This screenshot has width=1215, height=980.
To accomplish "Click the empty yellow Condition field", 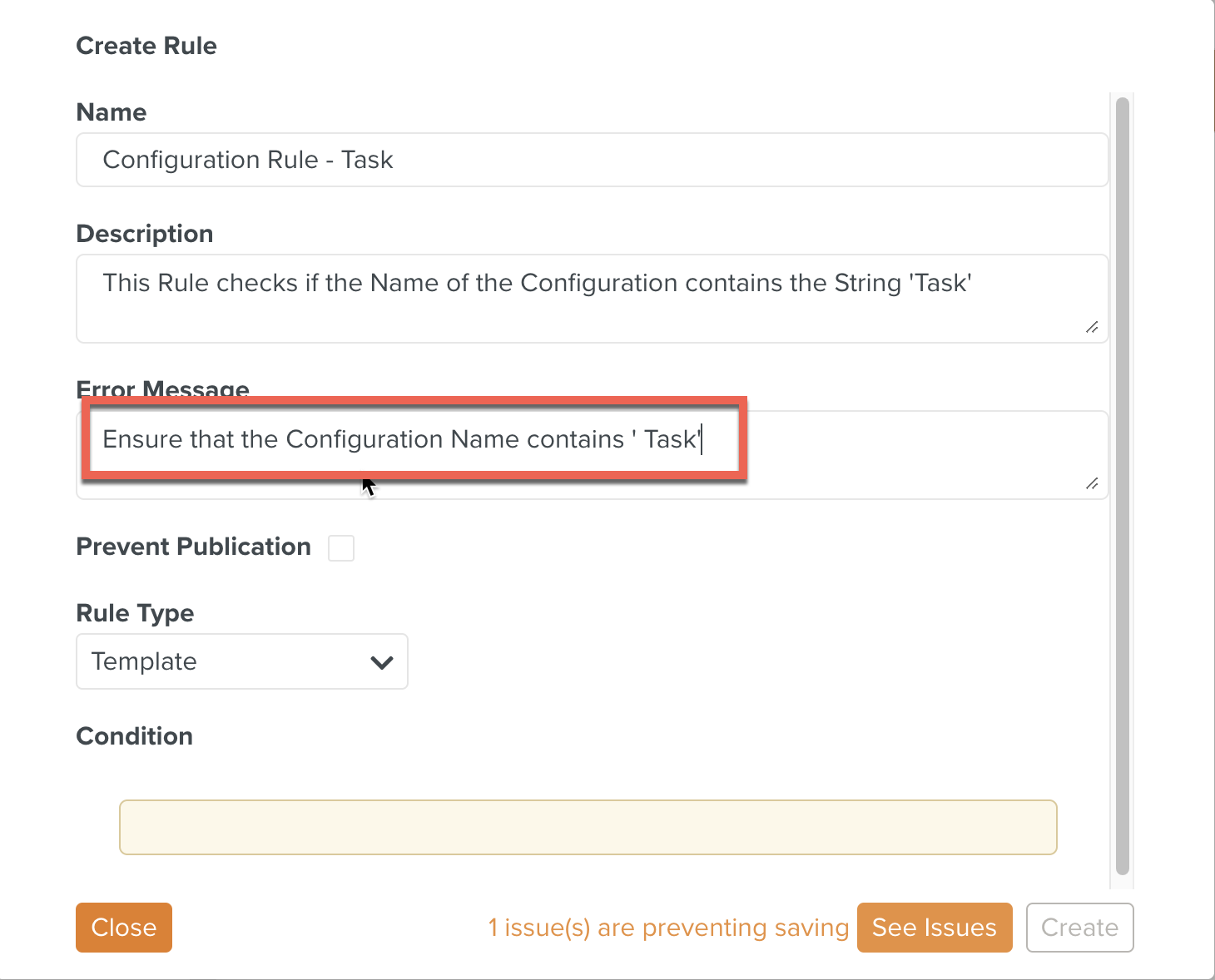I will coord(588,827).
